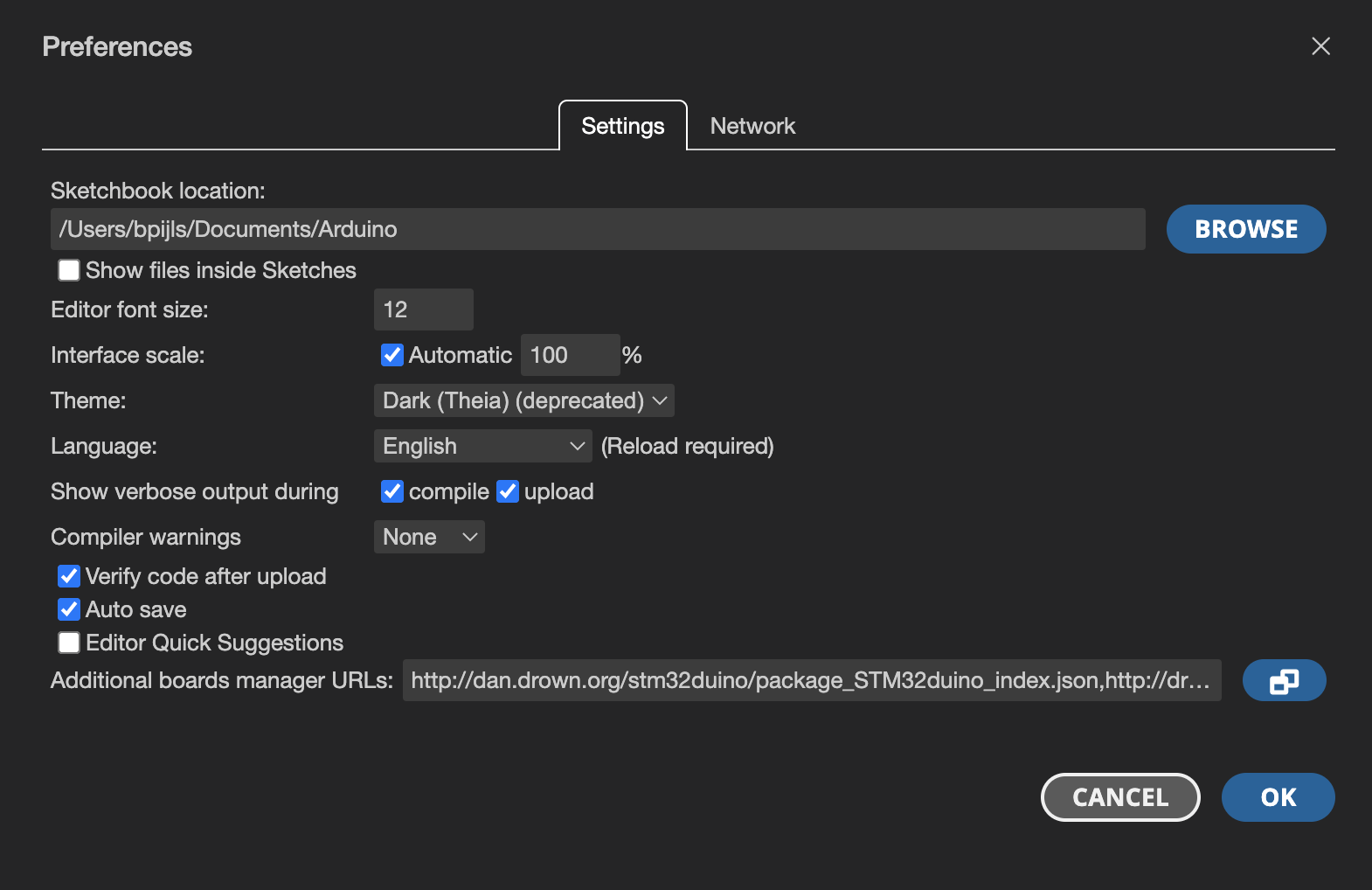Image resolution: width=1372 pixels, height=890 pixels.
Task: Disable verbose output during compile
Action: click(392, 491)
